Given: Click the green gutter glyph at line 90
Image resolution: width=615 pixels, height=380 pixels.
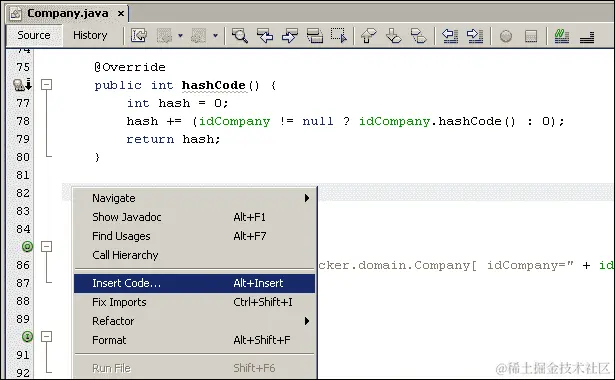Looking at the screenshot, I should (27, 336).
